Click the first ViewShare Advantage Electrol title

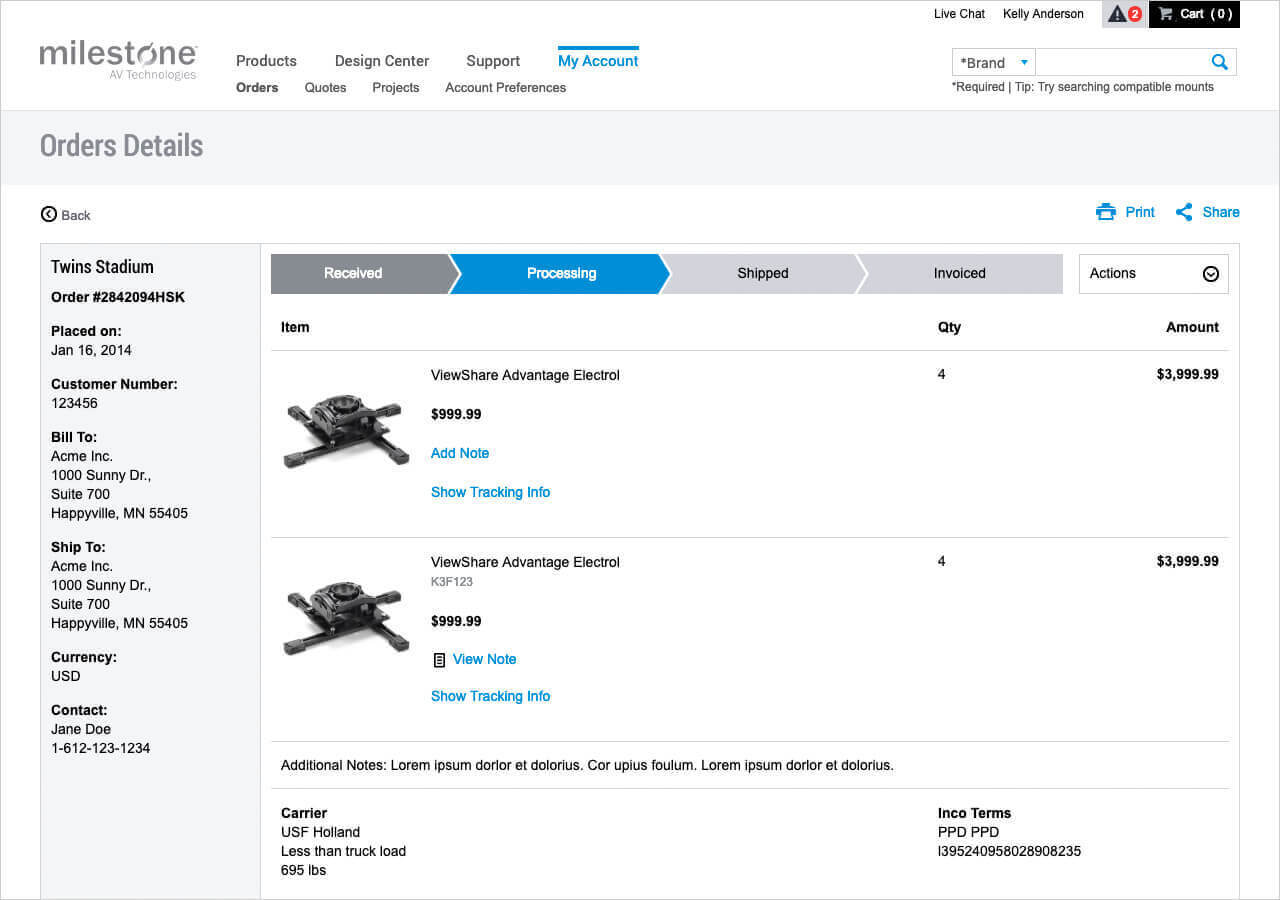click(x=525, y=375)
